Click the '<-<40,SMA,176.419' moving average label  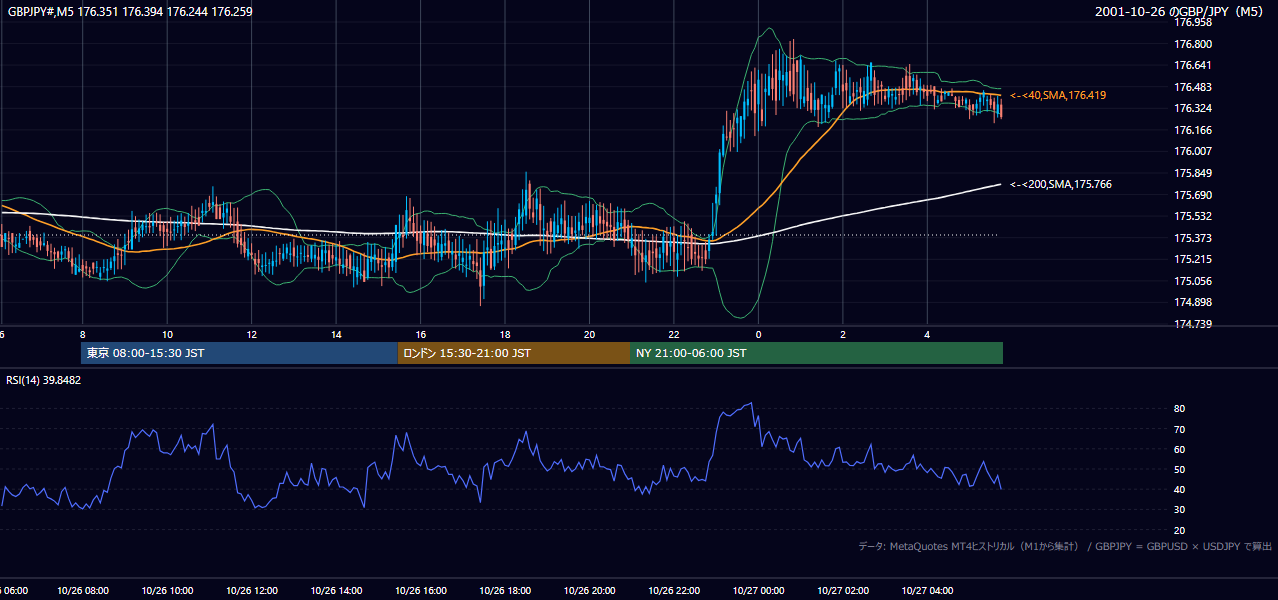coord(1057,95)
